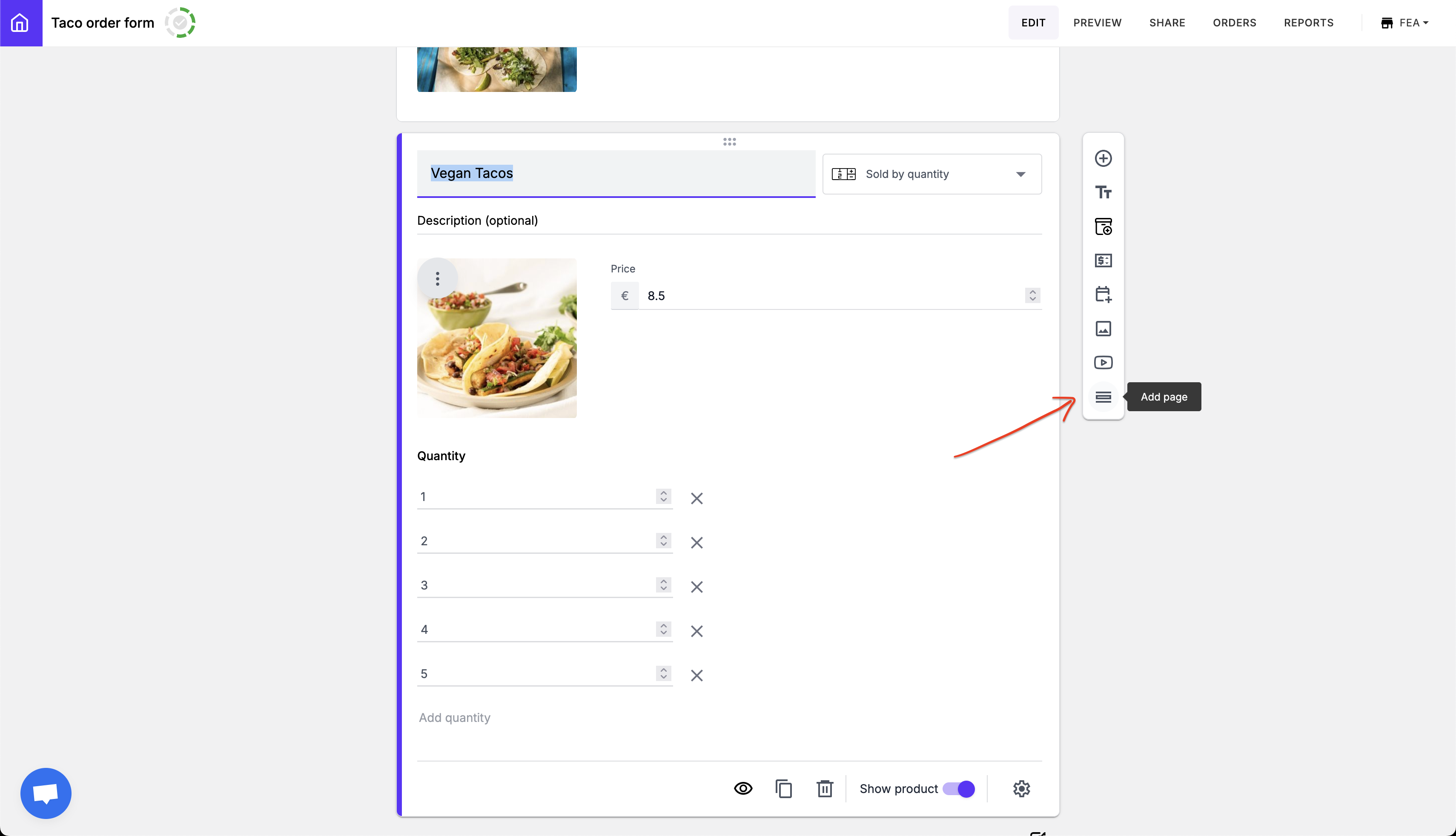Click the Taco order form title

[x=103, y=23]
